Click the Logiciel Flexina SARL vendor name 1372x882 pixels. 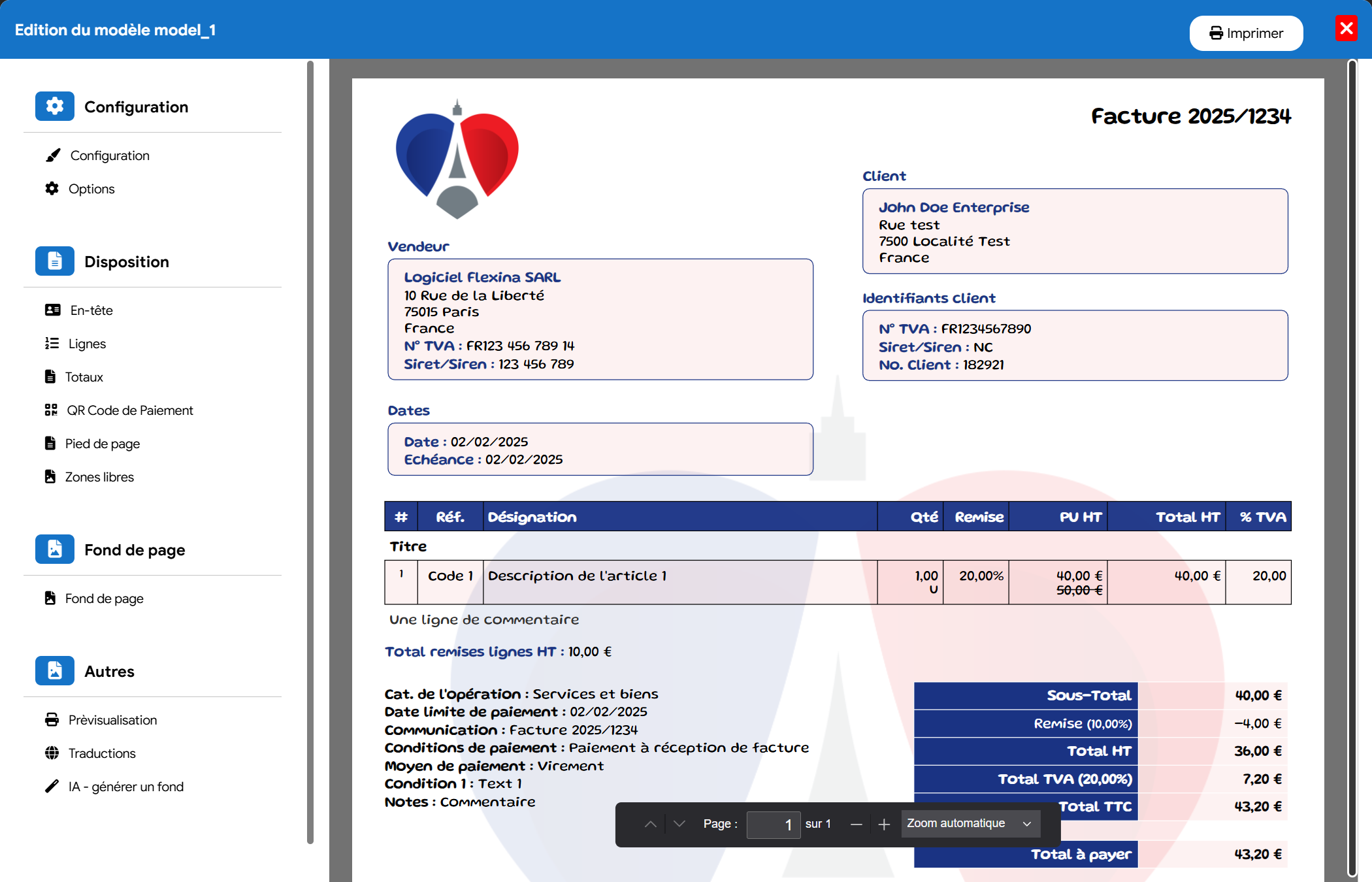point(482,277)
